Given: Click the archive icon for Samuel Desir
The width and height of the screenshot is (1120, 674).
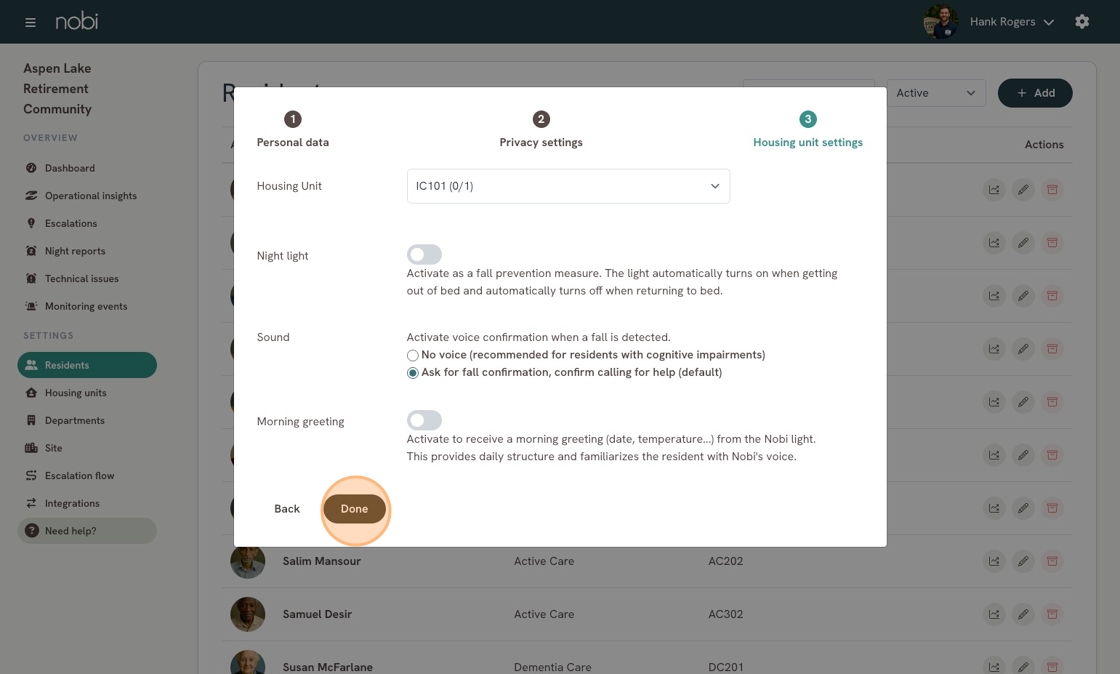Looking at the screenshot, I should click(1052, 614).
